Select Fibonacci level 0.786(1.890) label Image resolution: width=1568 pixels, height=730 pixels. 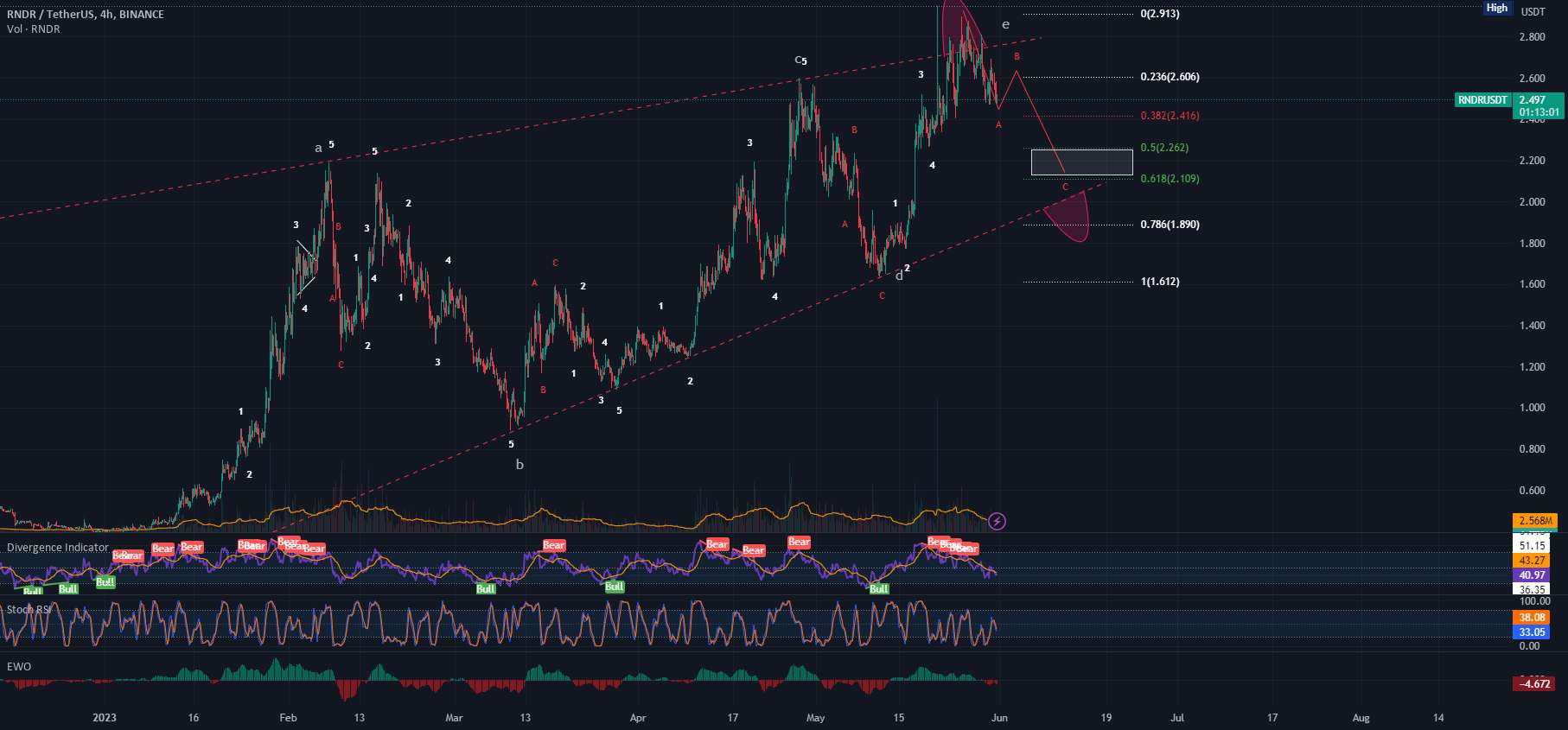pos(1170,225)
